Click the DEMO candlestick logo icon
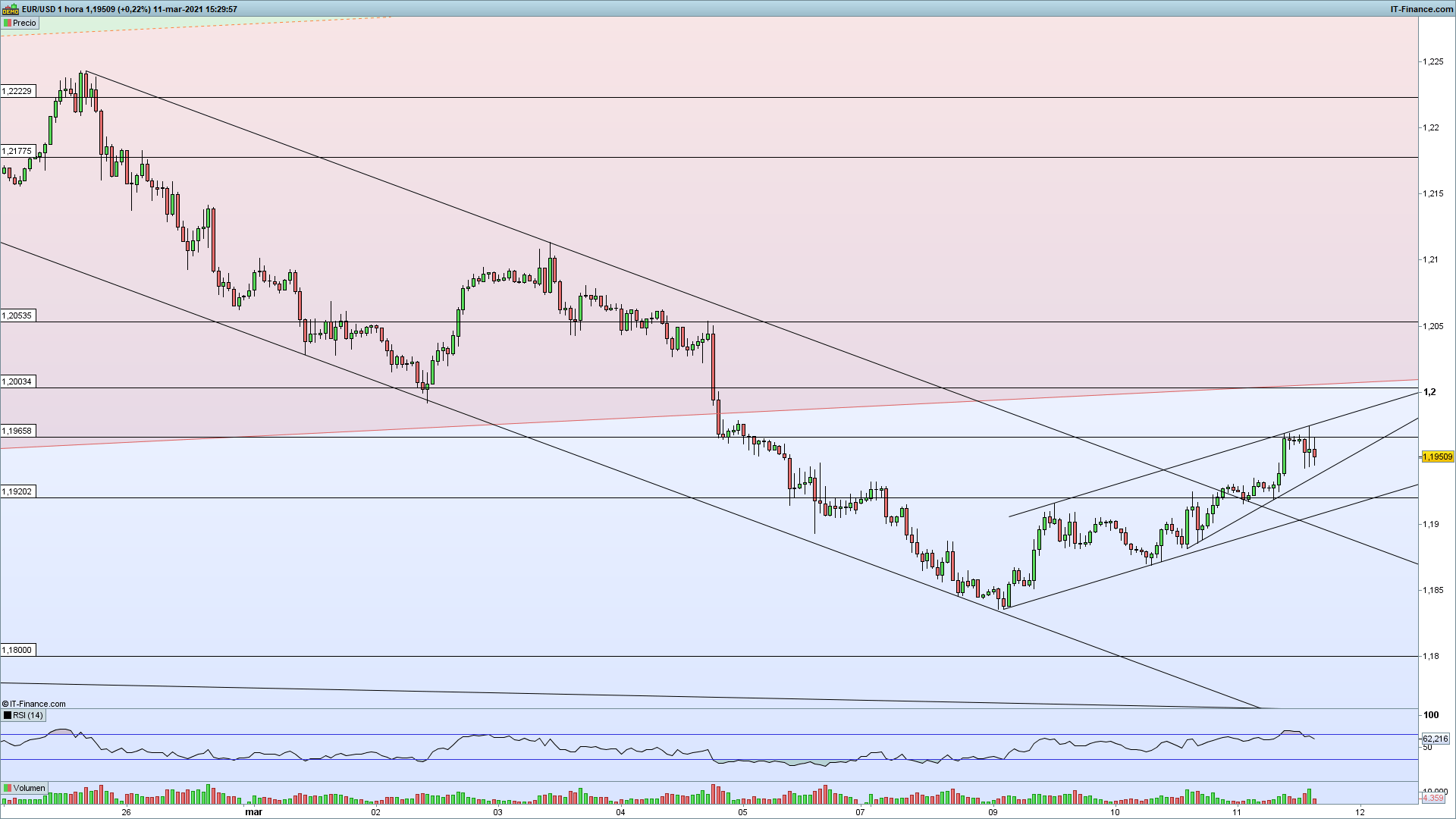The width and height of the screenshot is (1456, 819). (10, 9)
